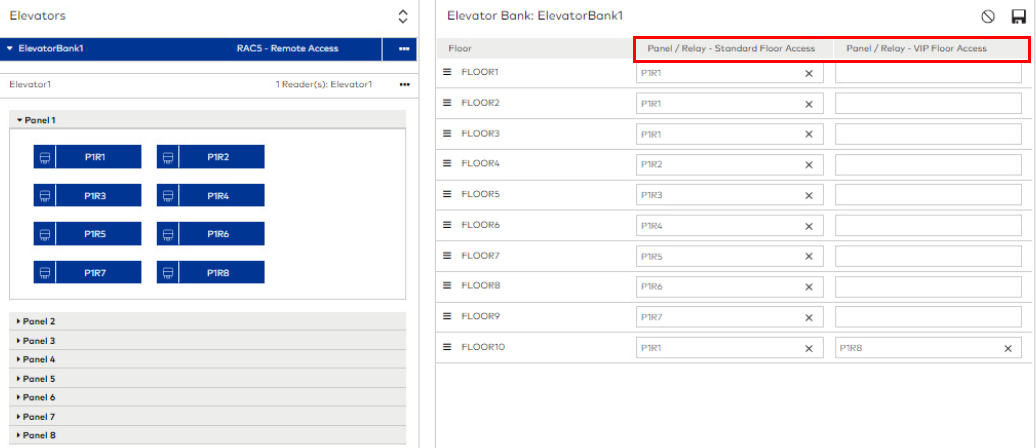Click the drag handle for FLOOR10
This screenshot has width=1036, height=448.
click(448, 347)
